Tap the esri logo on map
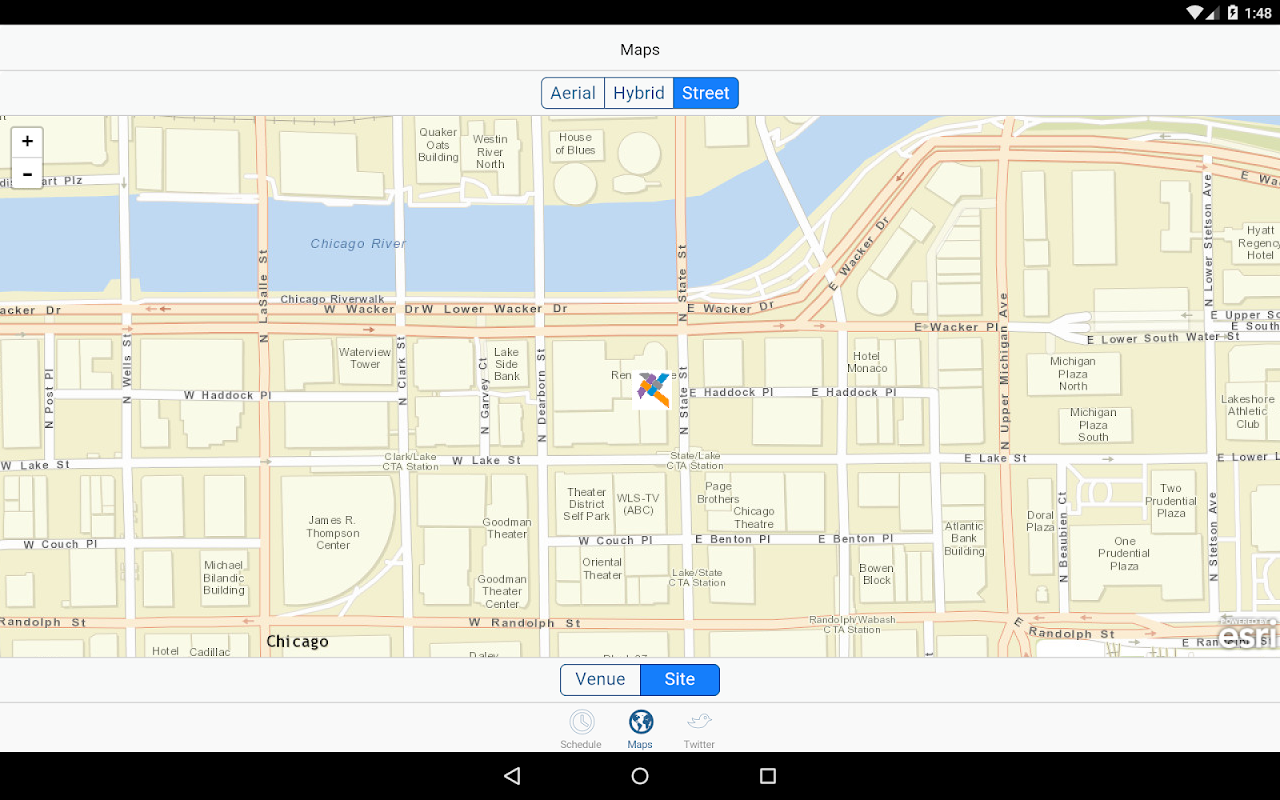 (1249, 634)
